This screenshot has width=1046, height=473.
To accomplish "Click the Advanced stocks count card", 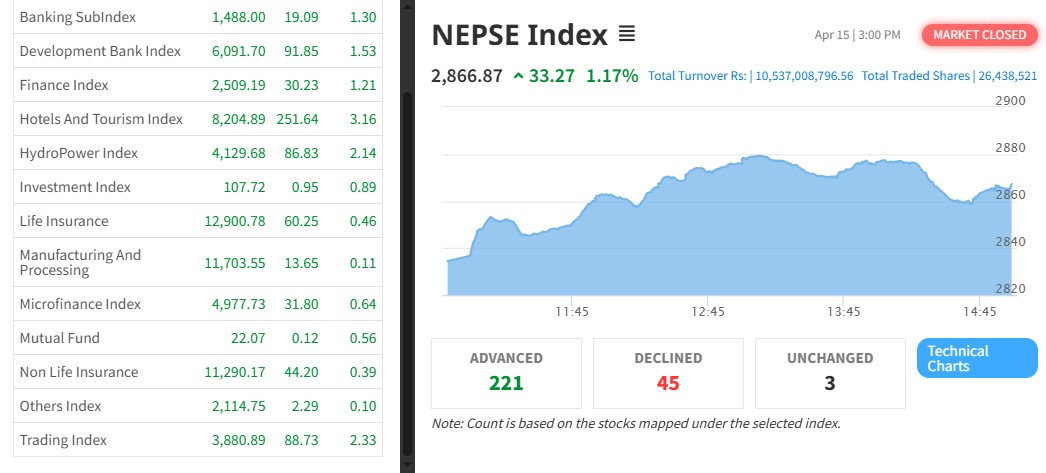I will pos(506,372).
